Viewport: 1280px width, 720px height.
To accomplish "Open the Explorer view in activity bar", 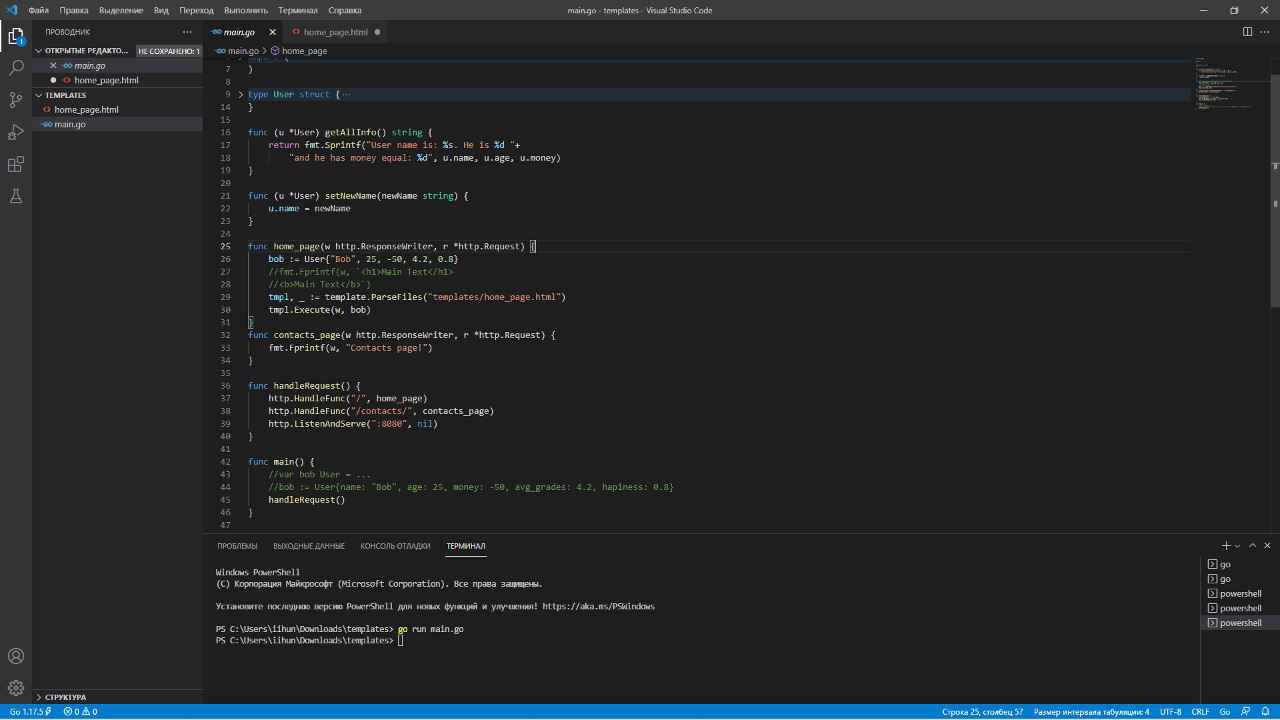I will pyautogui.click(x=16, y=37).
